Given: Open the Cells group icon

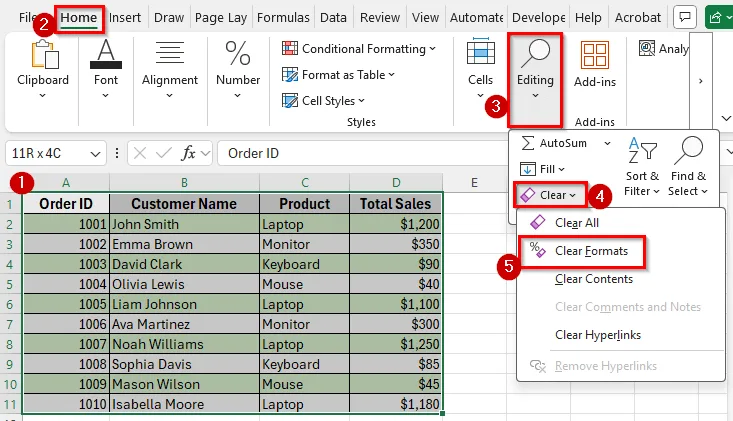Looking at the screenshot, I should (481, 51).
